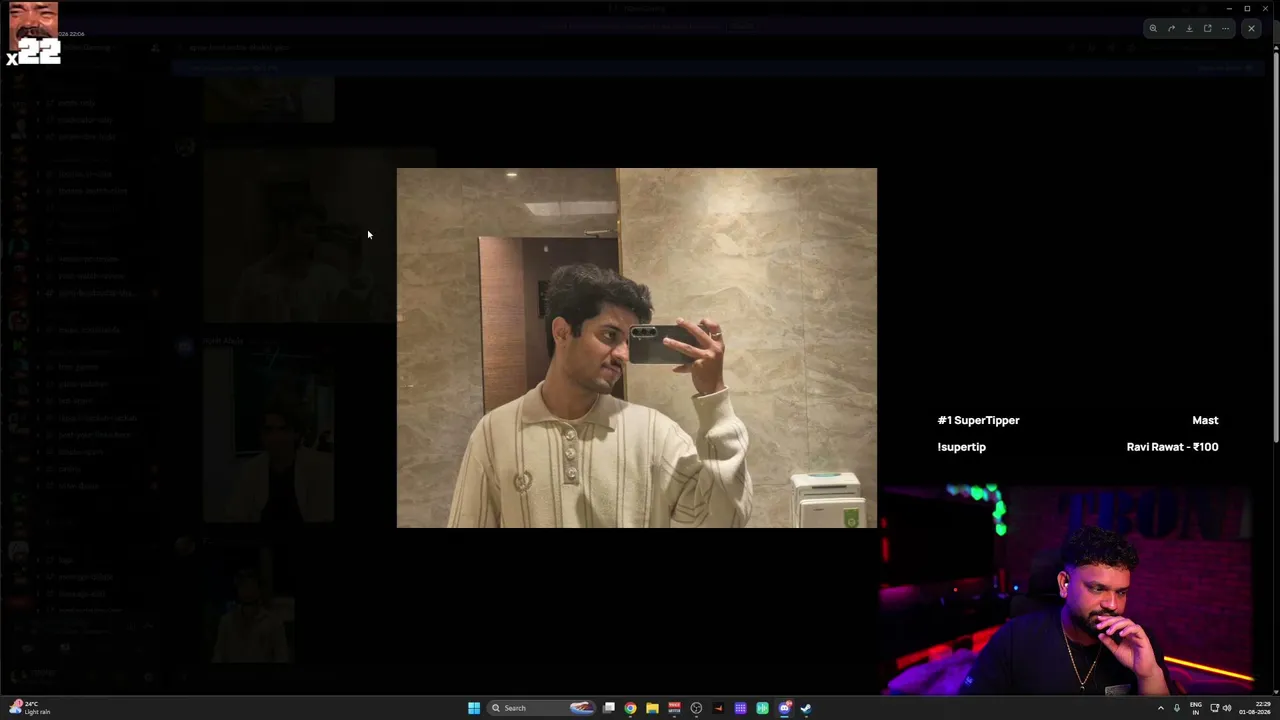This screenshot has width=1280, height=720.
Task: Open the weather widget showing Light rain
Action: coord(30,708)
